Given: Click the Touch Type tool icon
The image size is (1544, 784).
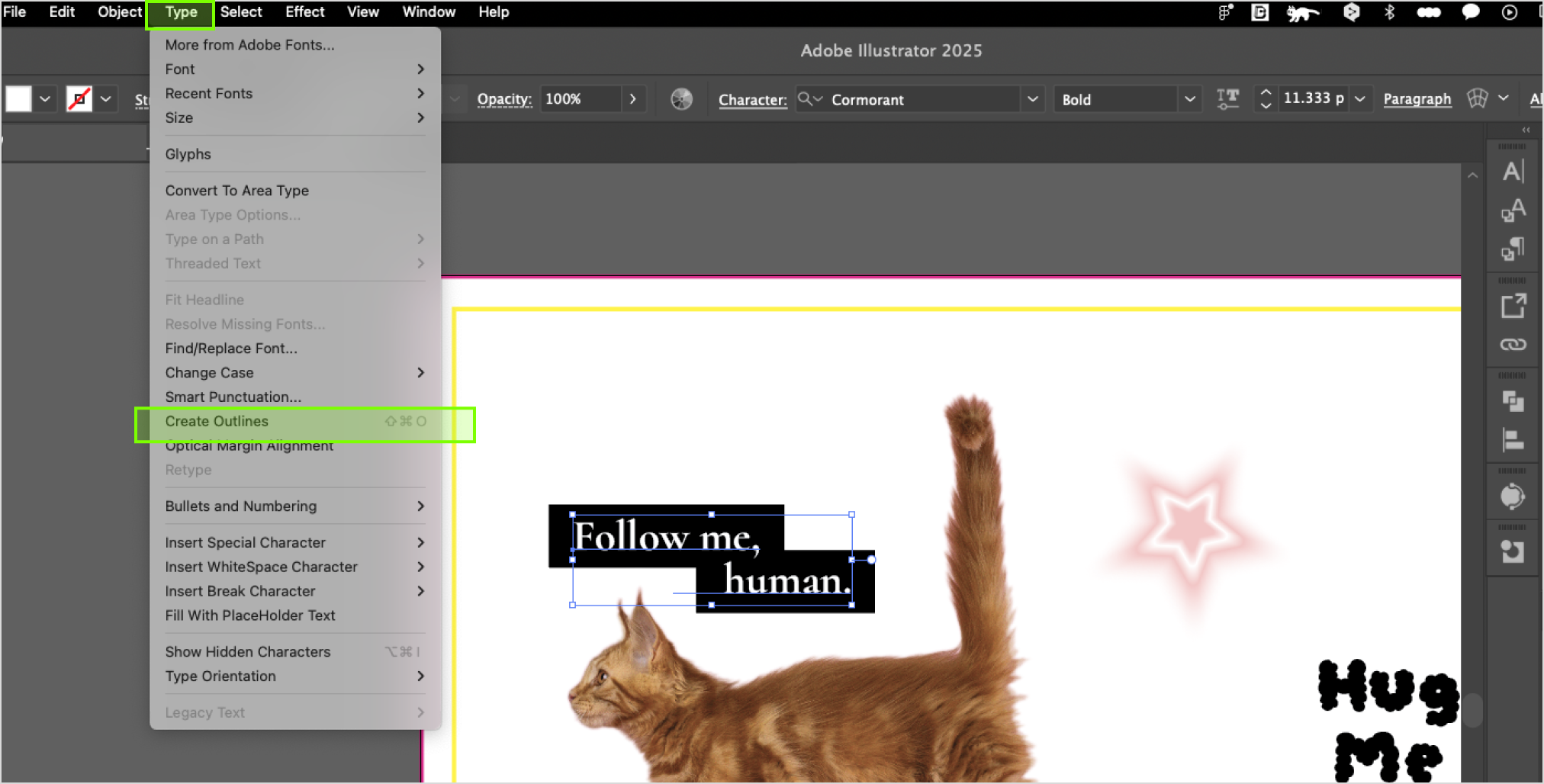Looking at the screenshot, I should pyautogui.click(x=1227, y=99).
